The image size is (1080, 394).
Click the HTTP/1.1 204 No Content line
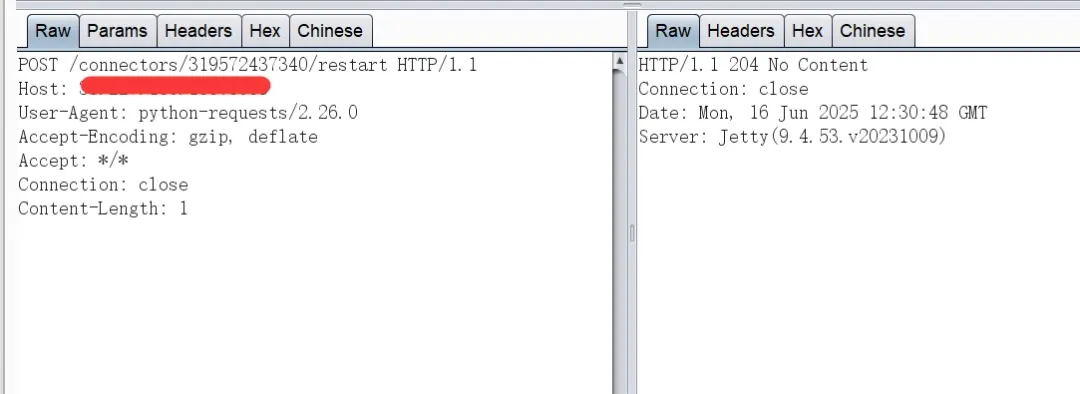click(753, 65)
